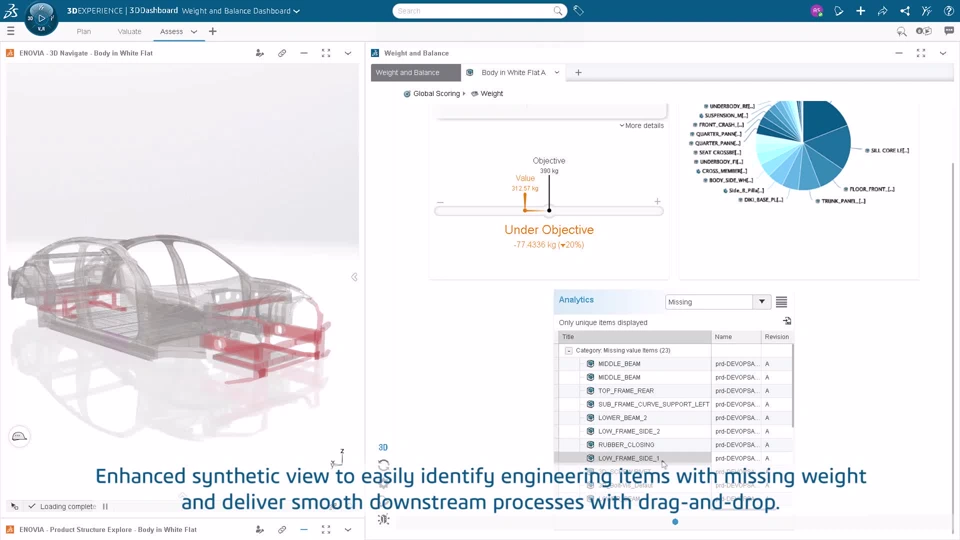Open Weight and Balance widget chevron menu

click(943, 53)
